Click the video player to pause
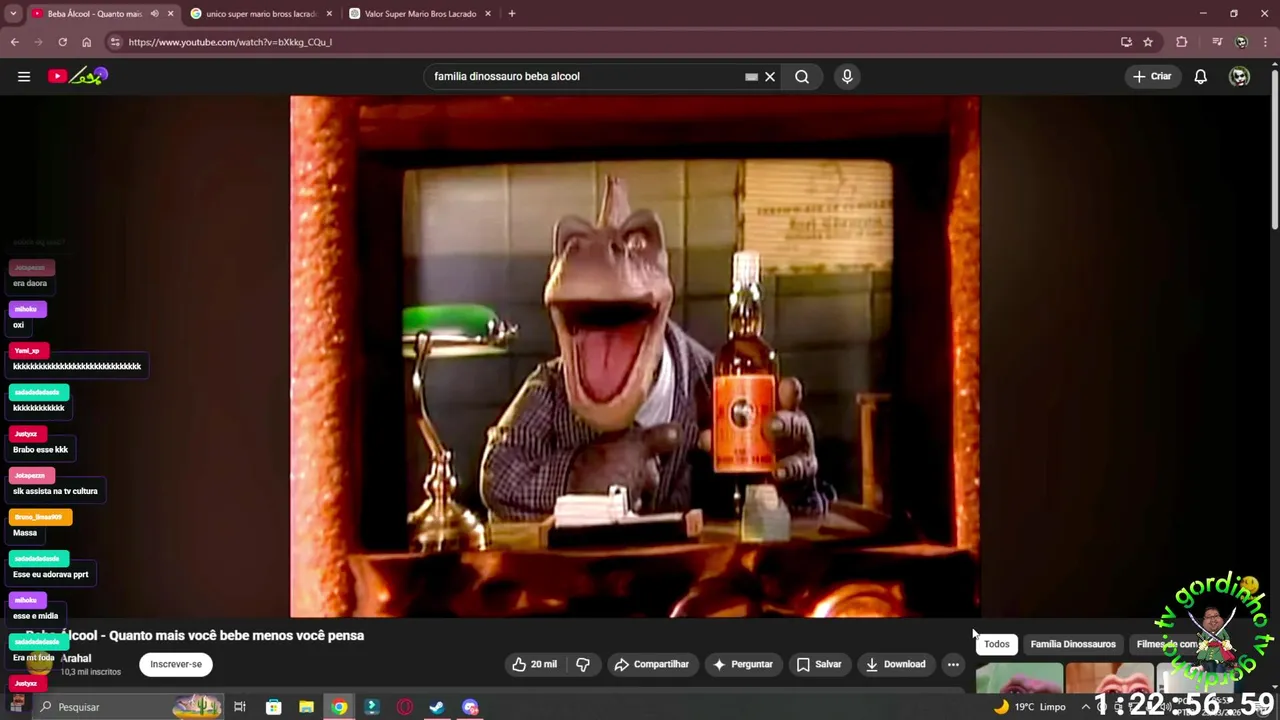The width and height of the screenshot is (1280, 720). [635, 357]
